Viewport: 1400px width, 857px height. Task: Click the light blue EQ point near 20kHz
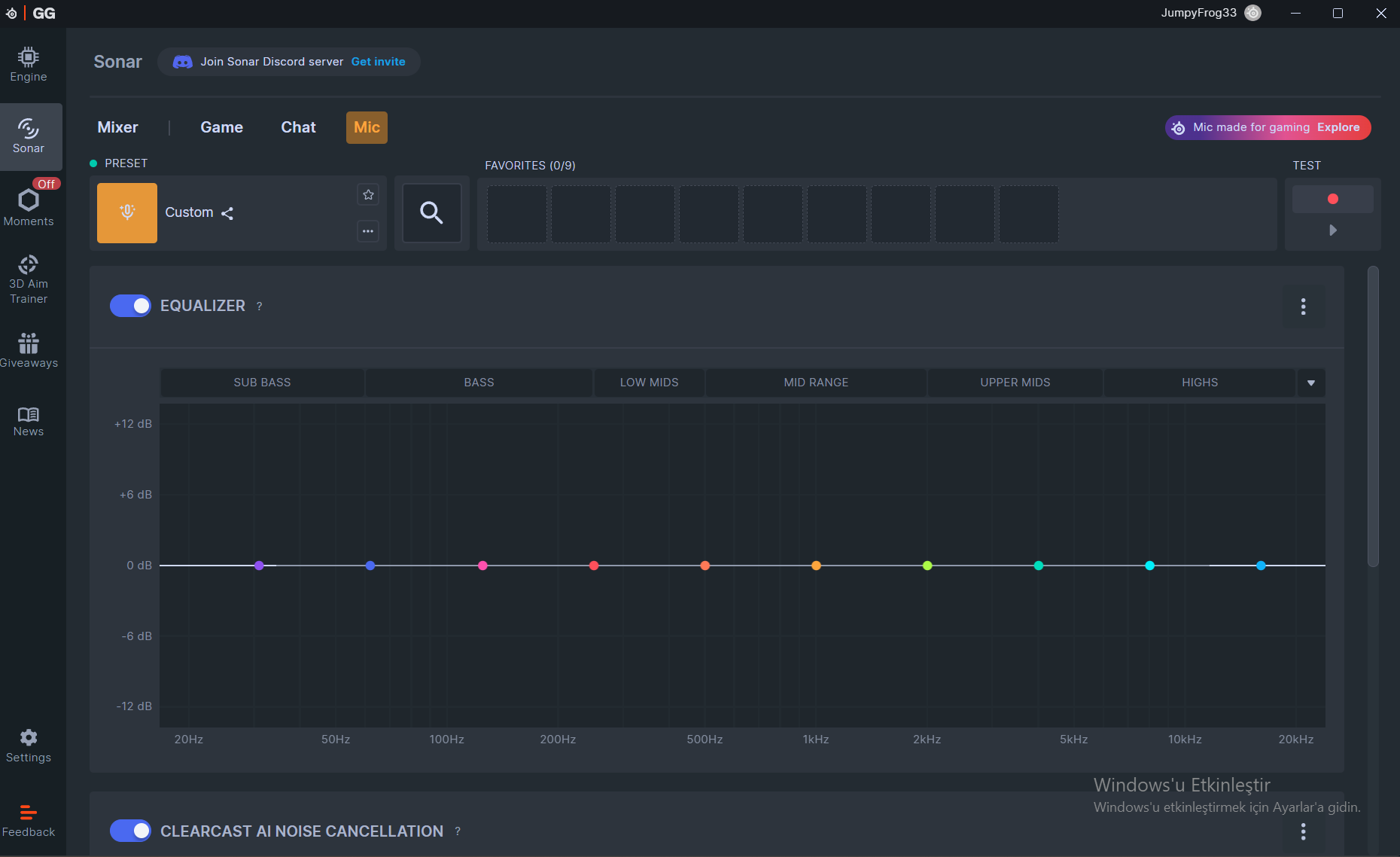coord(1262,566)
